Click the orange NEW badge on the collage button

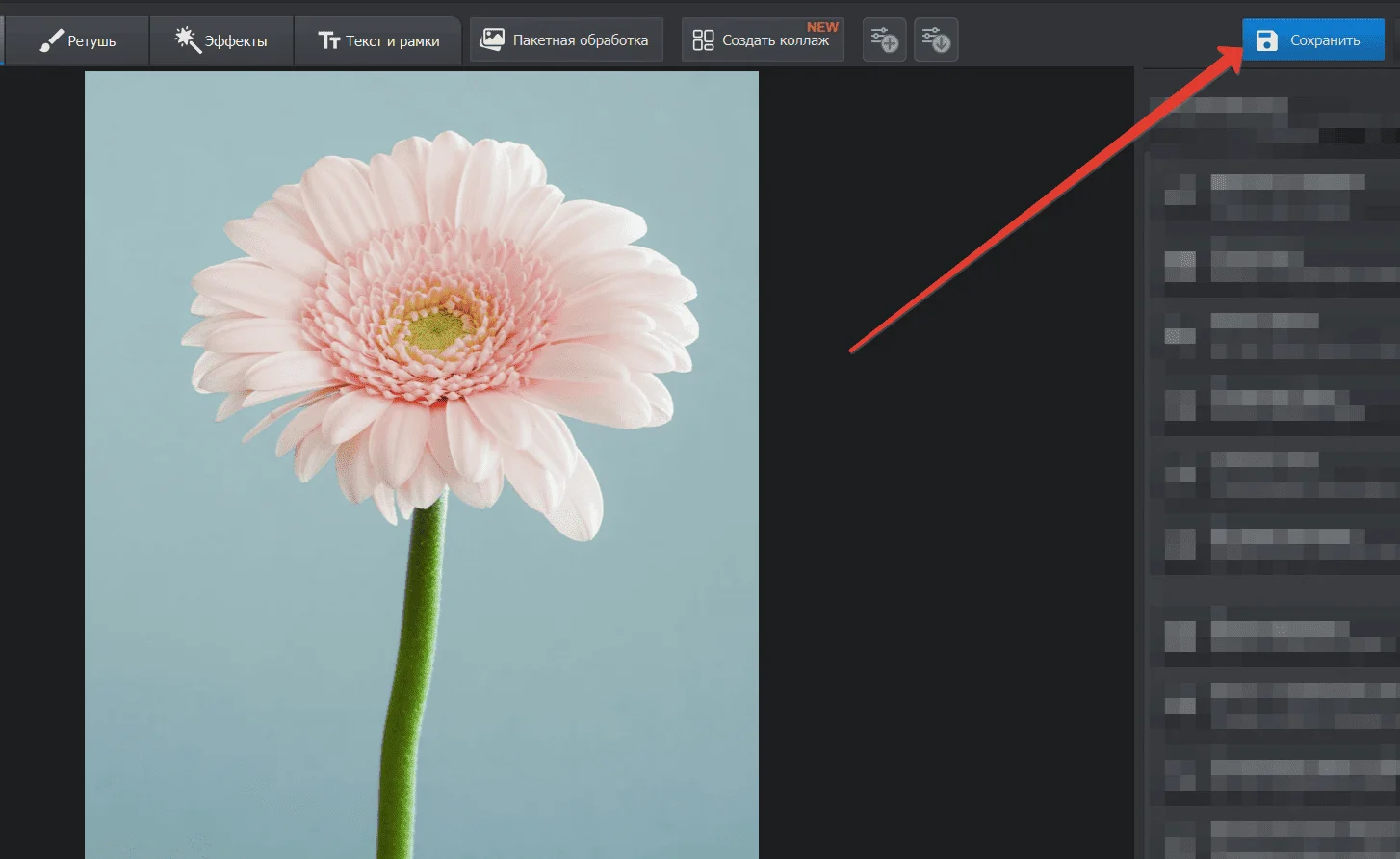tap(822, 27)
